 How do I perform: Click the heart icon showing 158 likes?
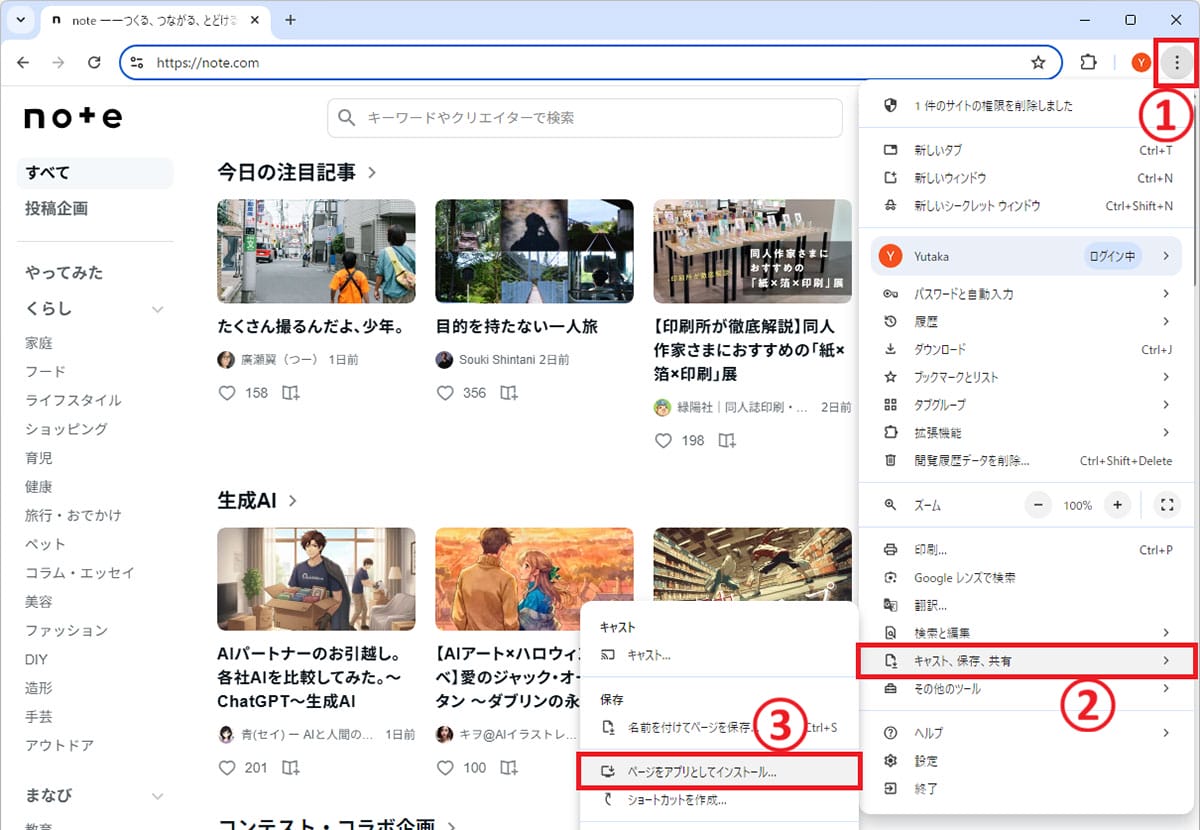(x=227, y=393)
